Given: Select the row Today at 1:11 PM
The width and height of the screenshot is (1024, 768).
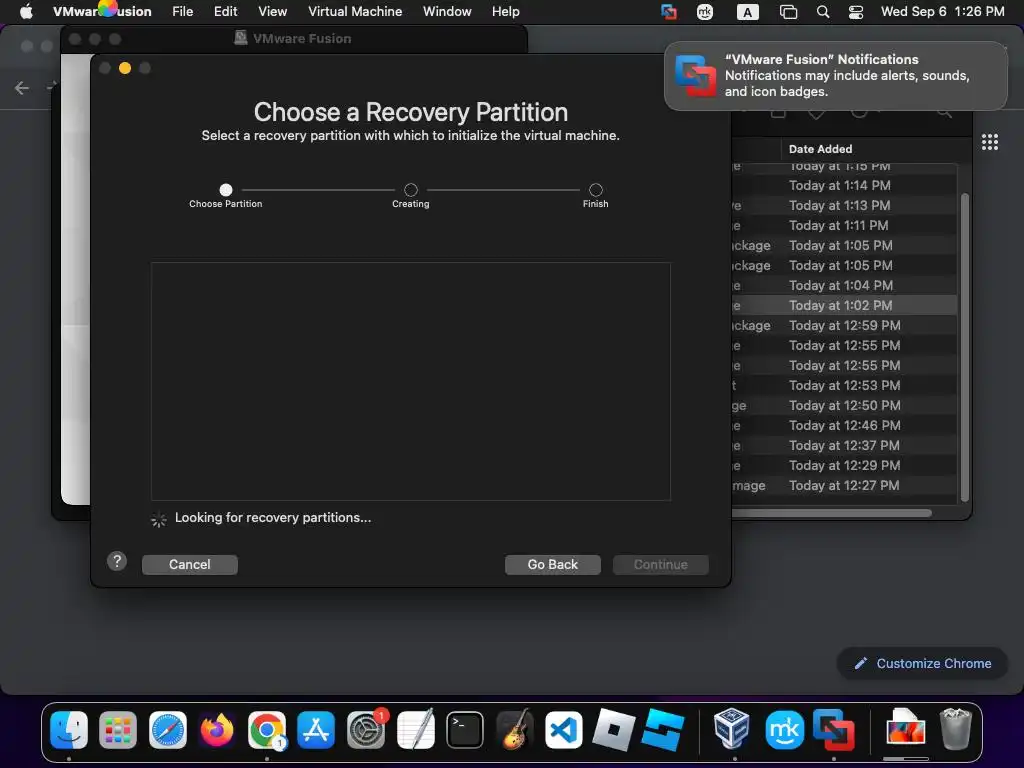Looking at the screenshot, I should tap(844, 225).
